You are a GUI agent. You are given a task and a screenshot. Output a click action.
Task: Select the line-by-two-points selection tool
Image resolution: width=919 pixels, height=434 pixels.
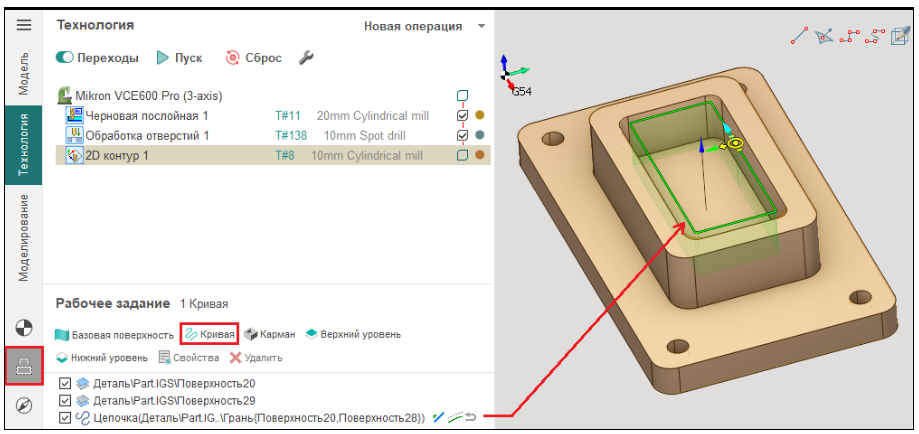pyautogui.click(x=798, y=37)
